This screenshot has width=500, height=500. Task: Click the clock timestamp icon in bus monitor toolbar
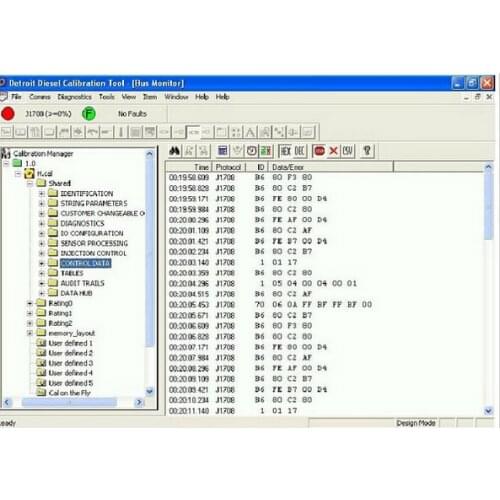(252, 151)
